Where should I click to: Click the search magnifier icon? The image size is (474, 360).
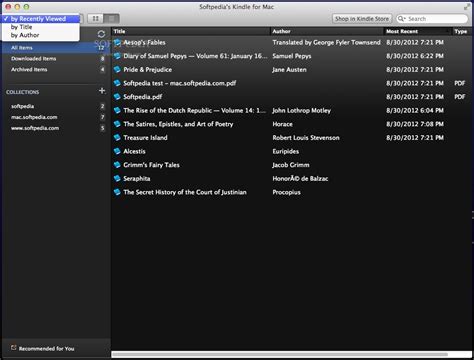401,19
